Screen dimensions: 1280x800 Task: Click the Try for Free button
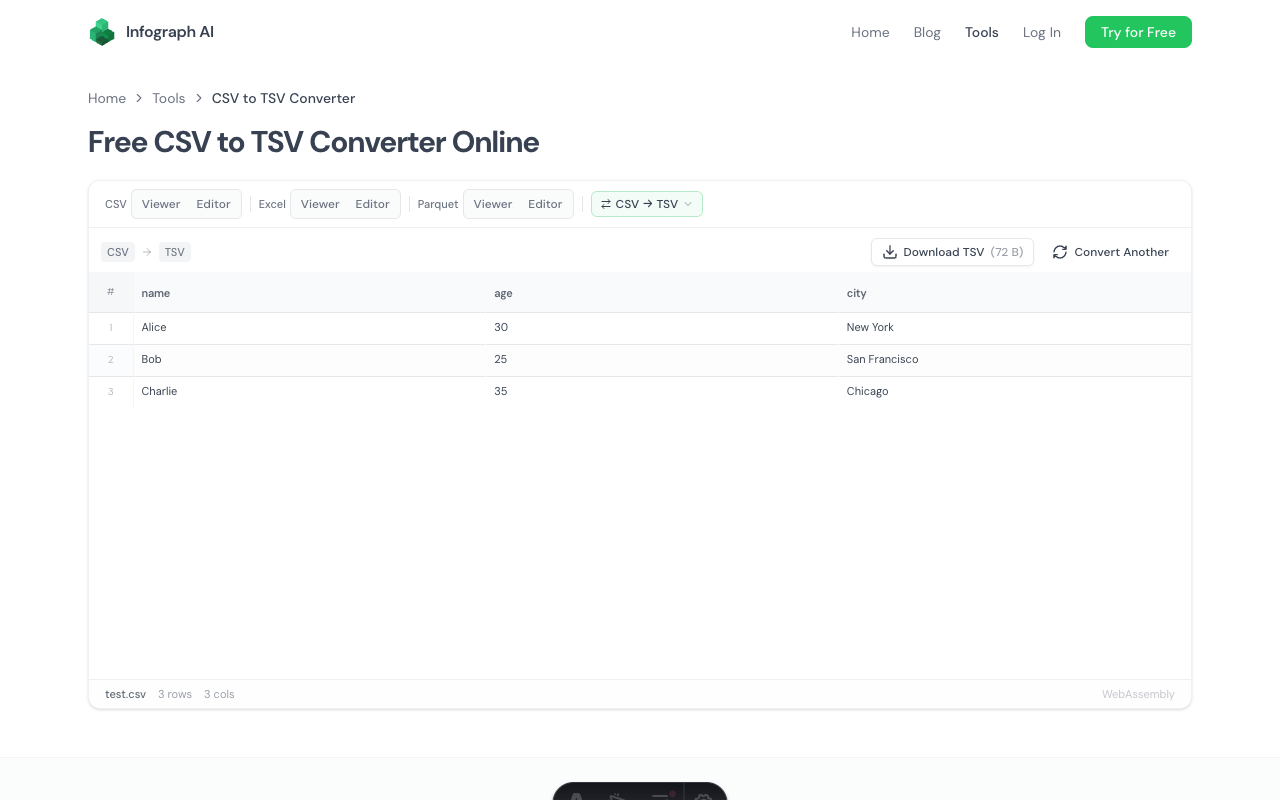[1138, 32]
